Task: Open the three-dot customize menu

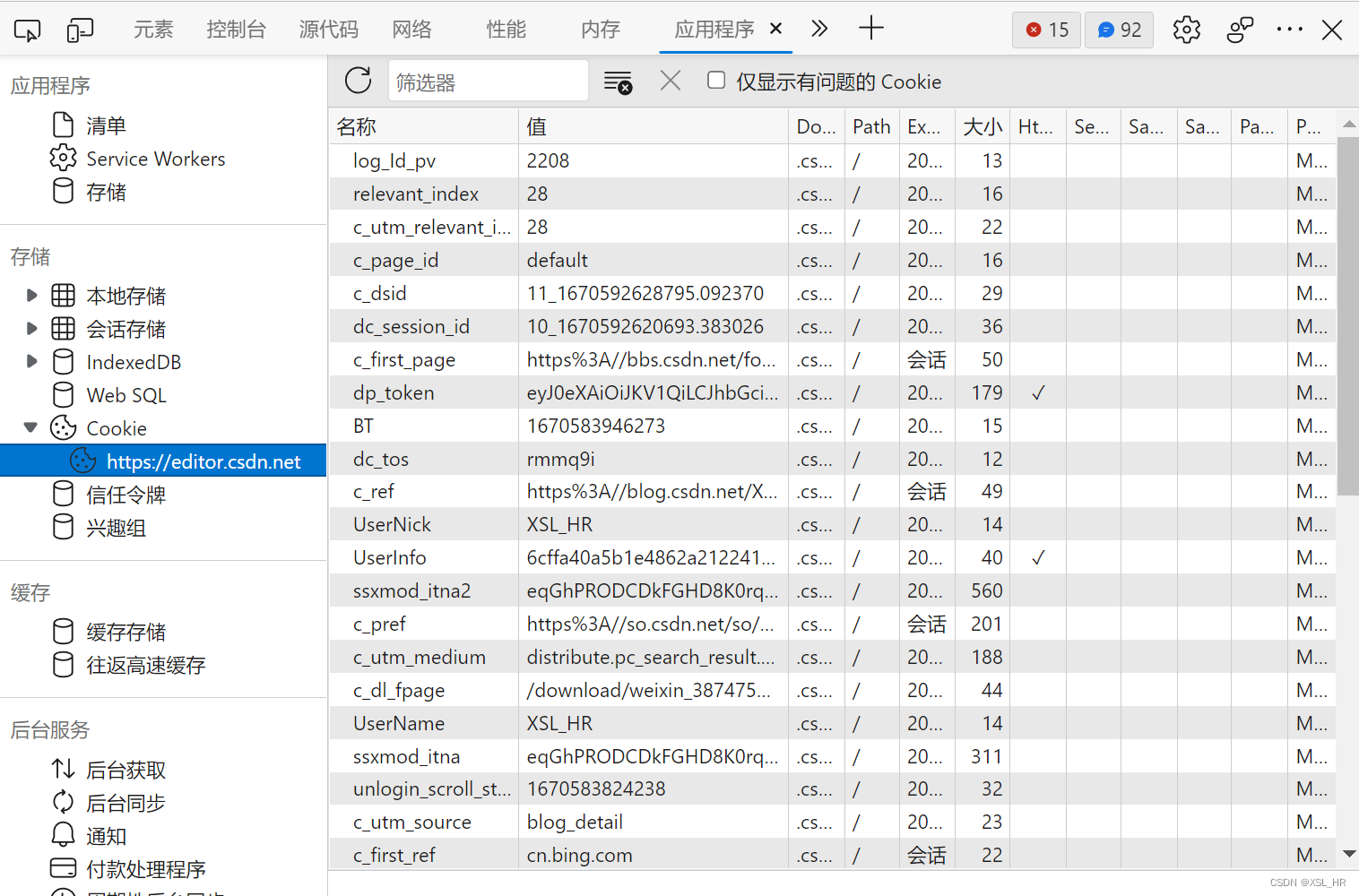Action: click(x=1289, y=30)
